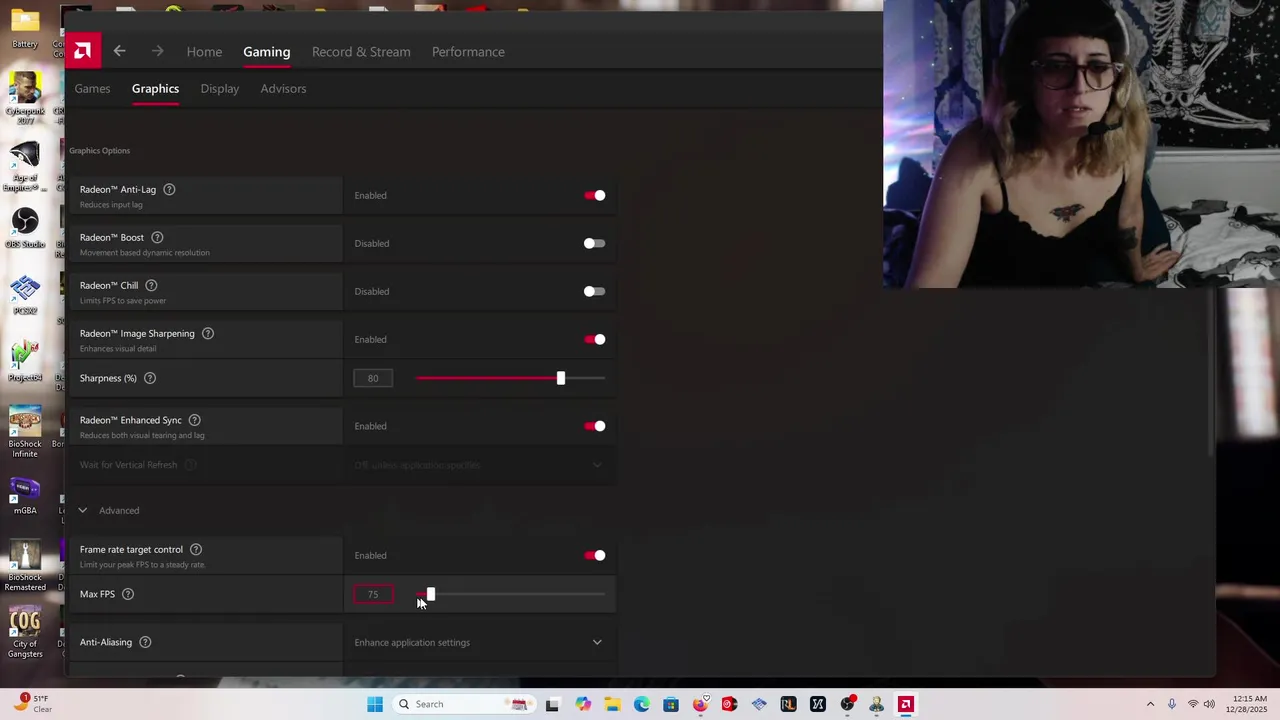The image size is (1280, 720).
Task: Click volume icon in system tray
Action: tap(1209, 704)
